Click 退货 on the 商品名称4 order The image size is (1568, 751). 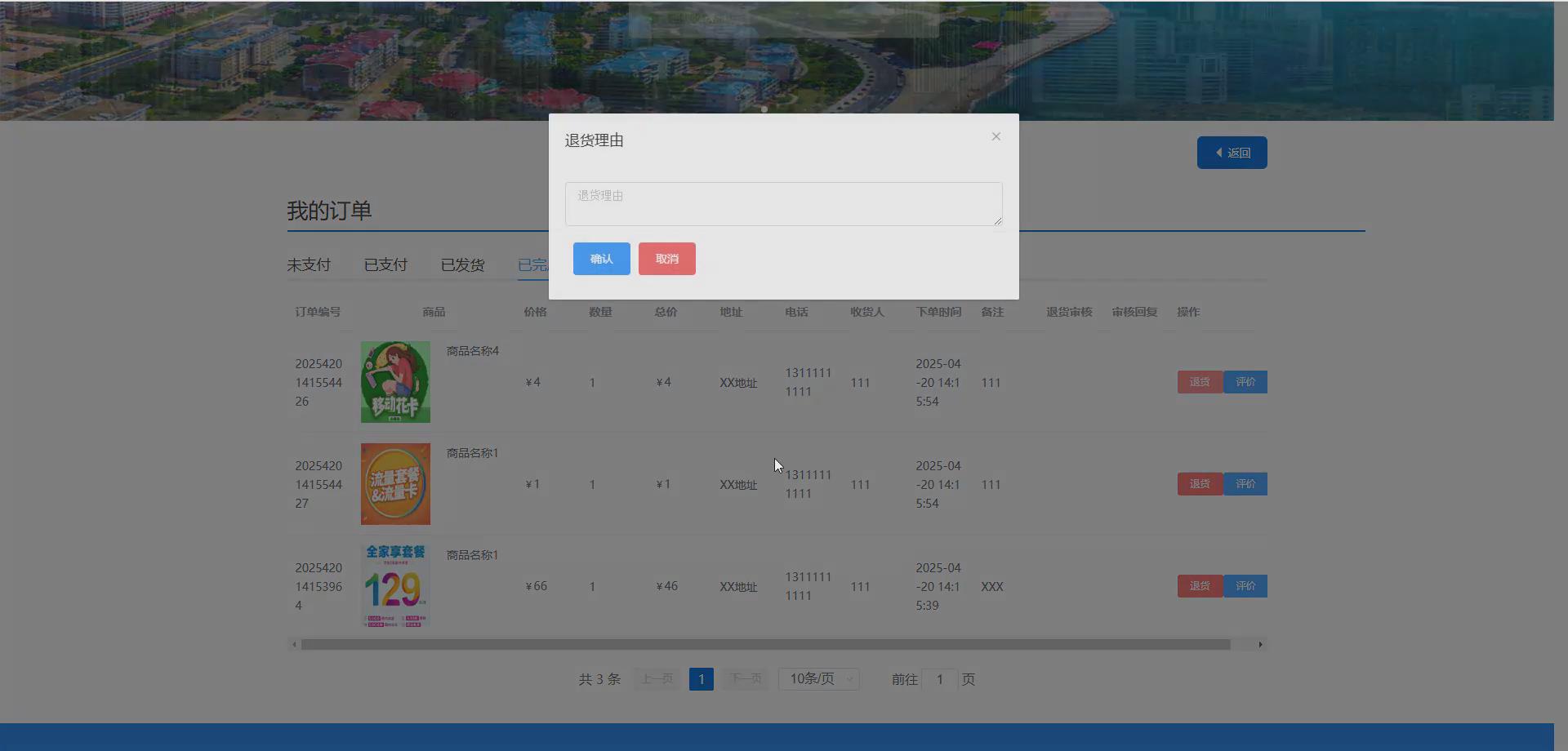[1199, 381]
